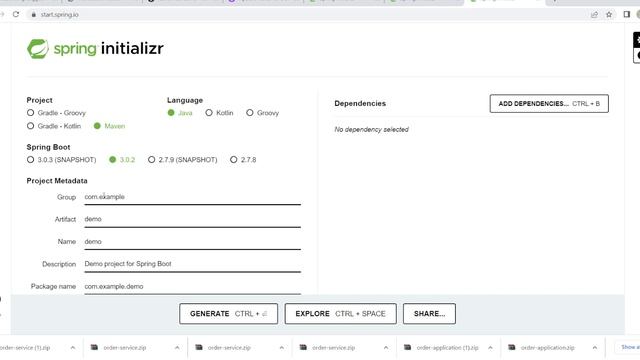Open menu arrow for order-application.zip download
Screen dimensions: 640x360
[x=595, y=348]
